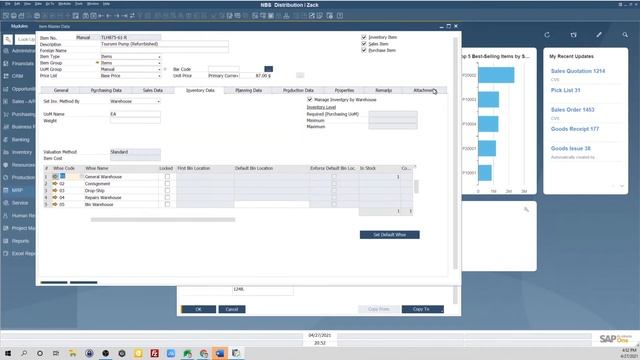This screenshot has width=640, height=360.
Task: Click link arrow for warehouse 05
Action: tap(55, 204)
